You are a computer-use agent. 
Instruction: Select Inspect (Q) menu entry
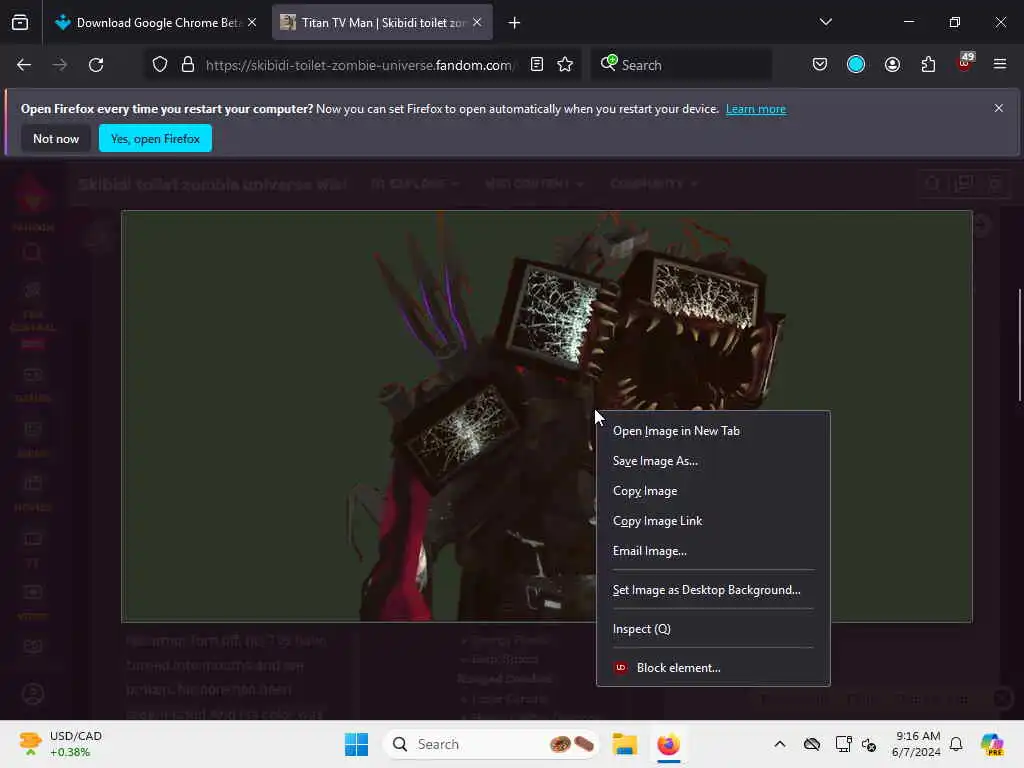point(713,629)
